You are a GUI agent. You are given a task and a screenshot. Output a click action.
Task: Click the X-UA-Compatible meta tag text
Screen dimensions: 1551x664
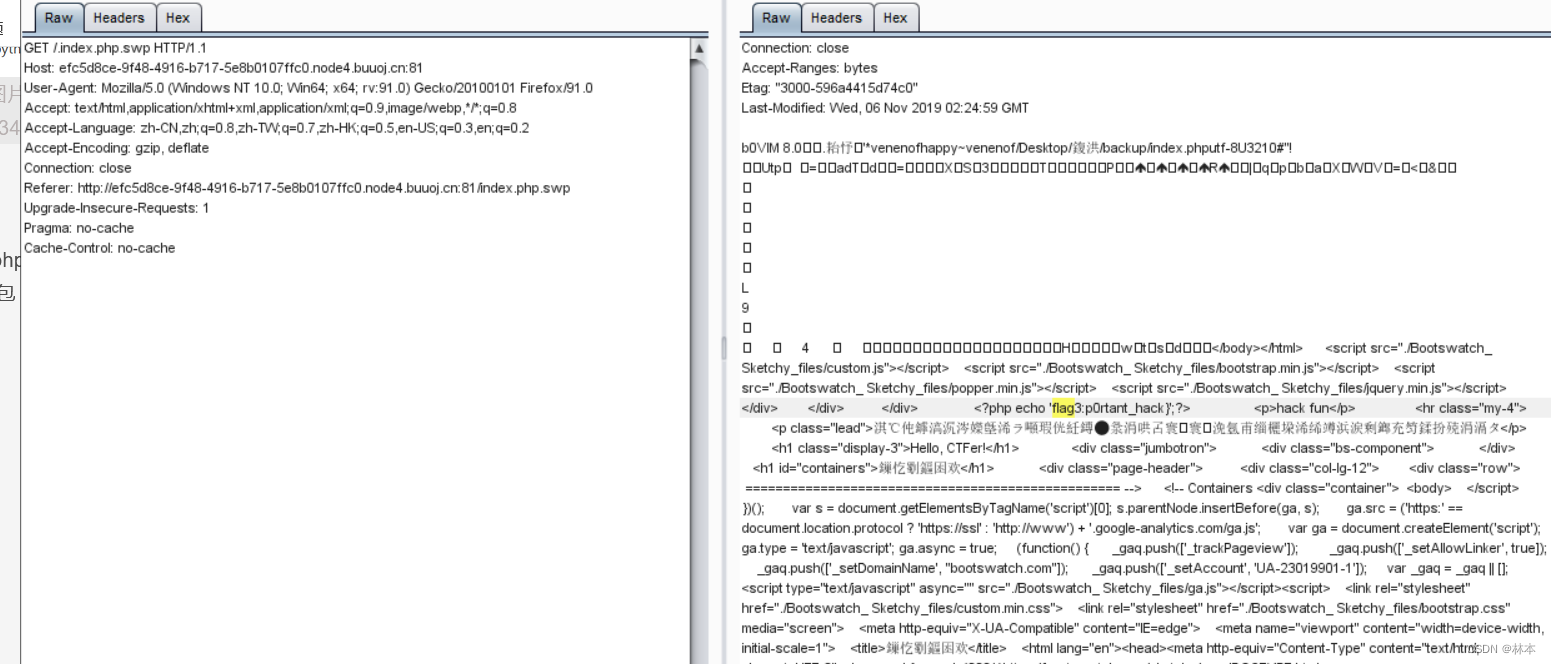[x=1029, y=628]
